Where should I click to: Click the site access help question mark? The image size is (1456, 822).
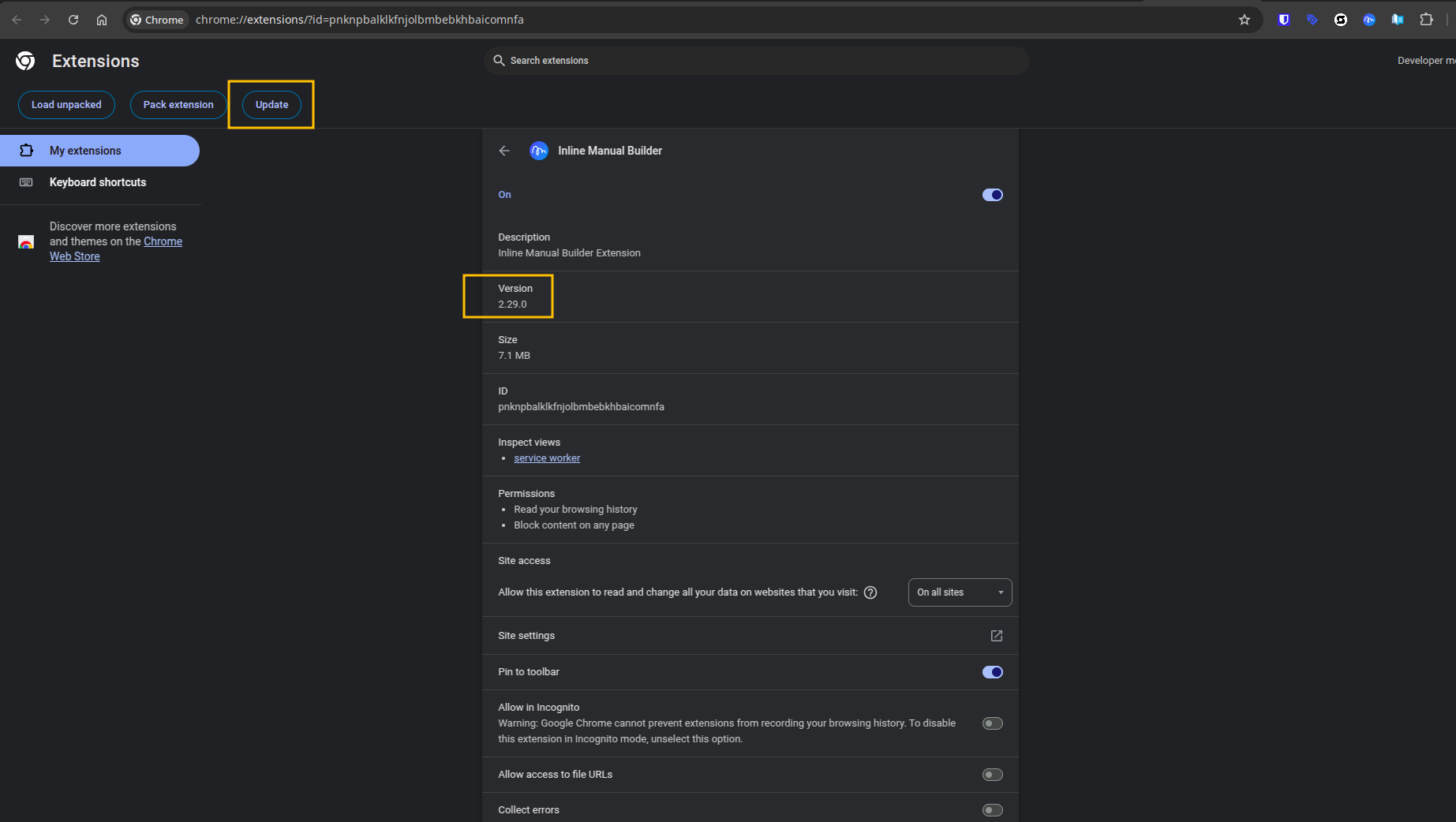coord(870,592)
